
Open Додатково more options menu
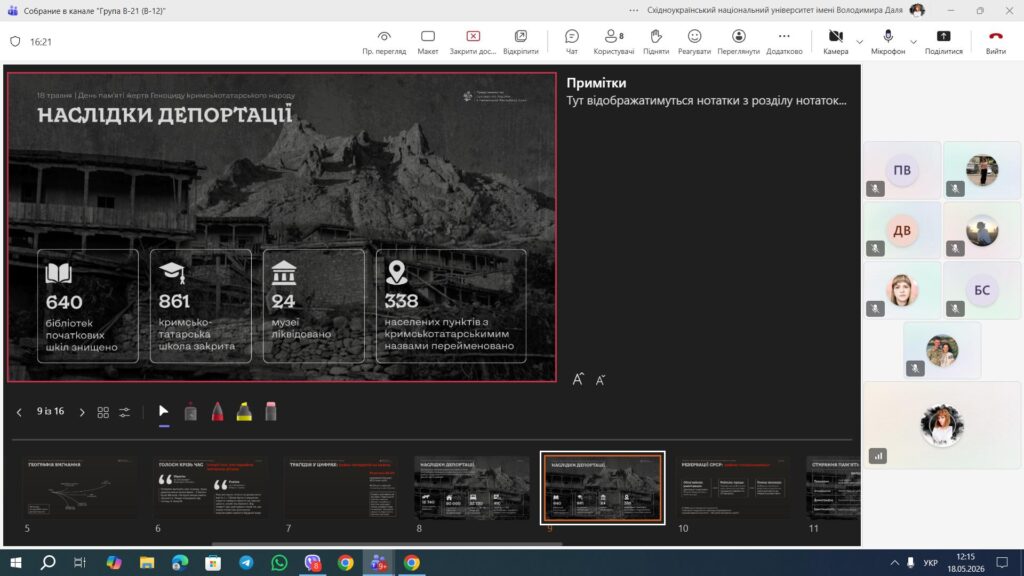pos(784,42)
